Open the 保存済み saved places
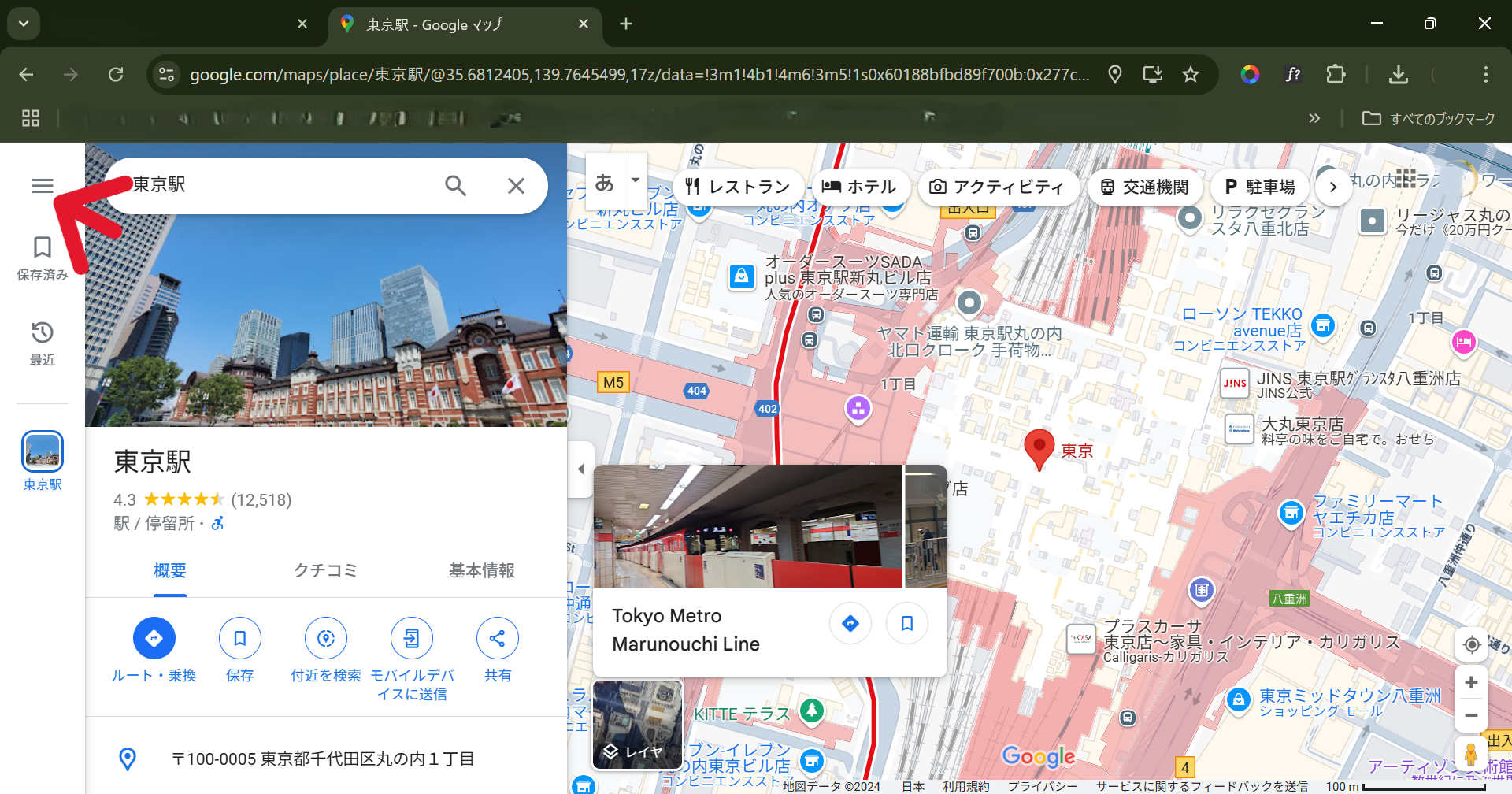Image resolution: width=1512 pixels, height=794 pixels. (43, 257)
